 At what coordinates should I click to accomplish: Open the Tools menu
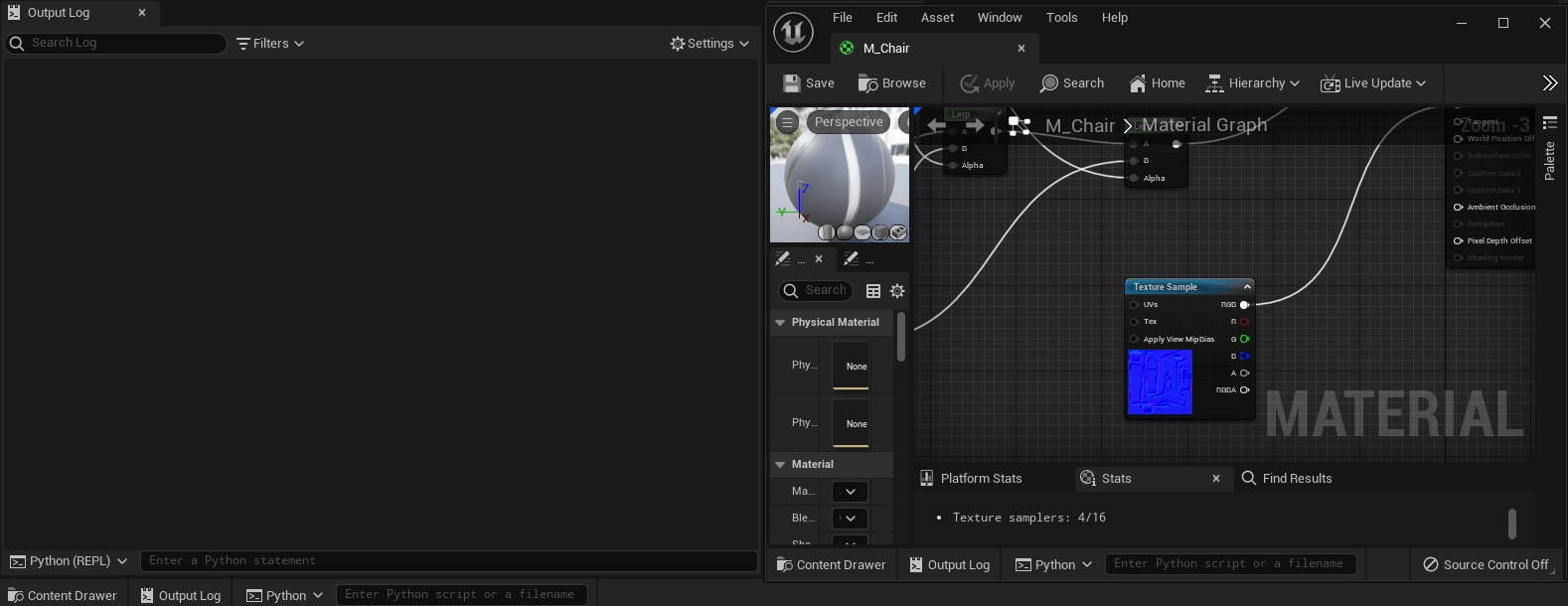(x=1061, y=18)
